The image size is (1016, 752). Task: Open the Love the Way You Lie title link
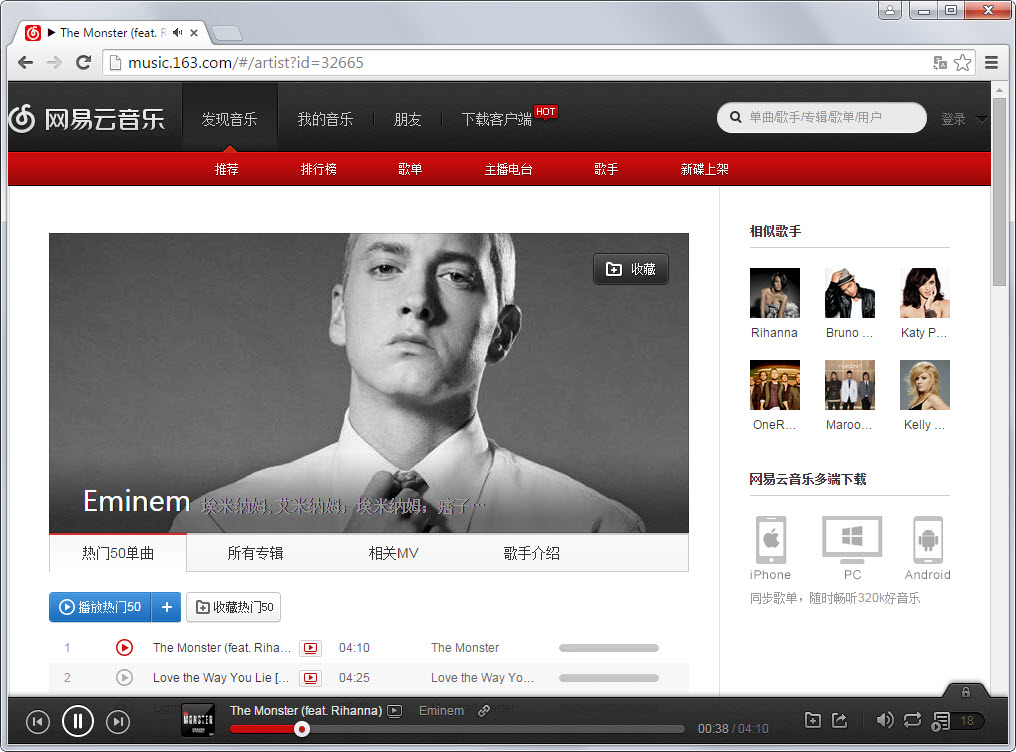coord(221,678)
